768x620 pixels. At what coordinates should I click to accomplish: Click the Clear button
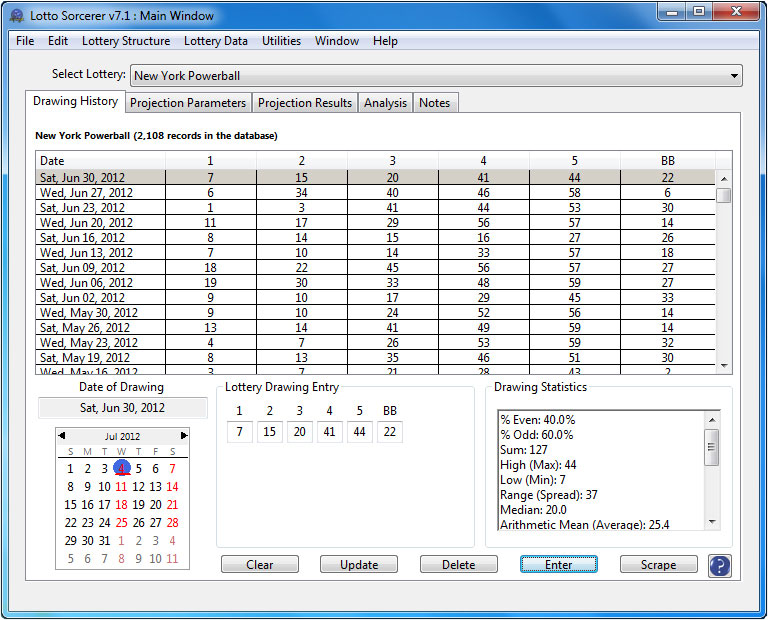click(260, 565)
